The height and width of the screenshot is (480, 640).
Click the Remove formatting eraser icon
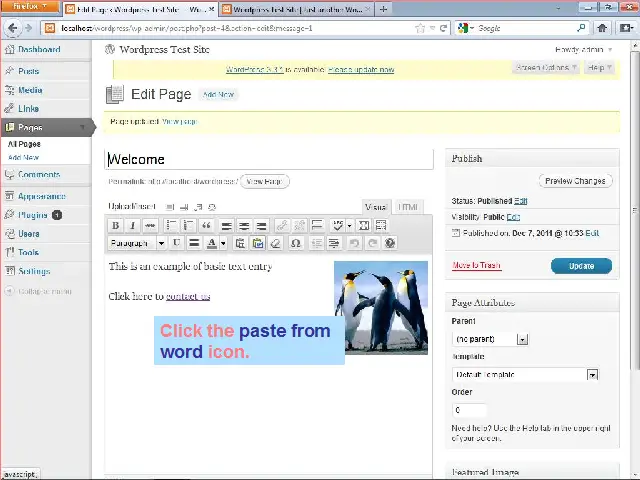[276, 243]
